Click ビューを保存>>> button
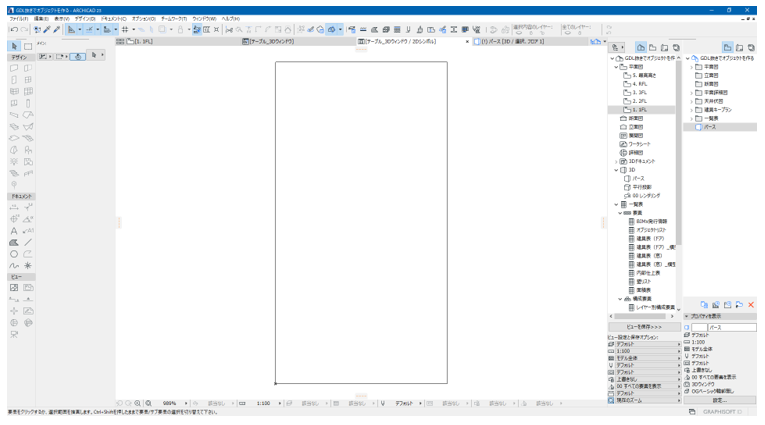This screenshot has height=425, width=765. click(x=644, y=327)
